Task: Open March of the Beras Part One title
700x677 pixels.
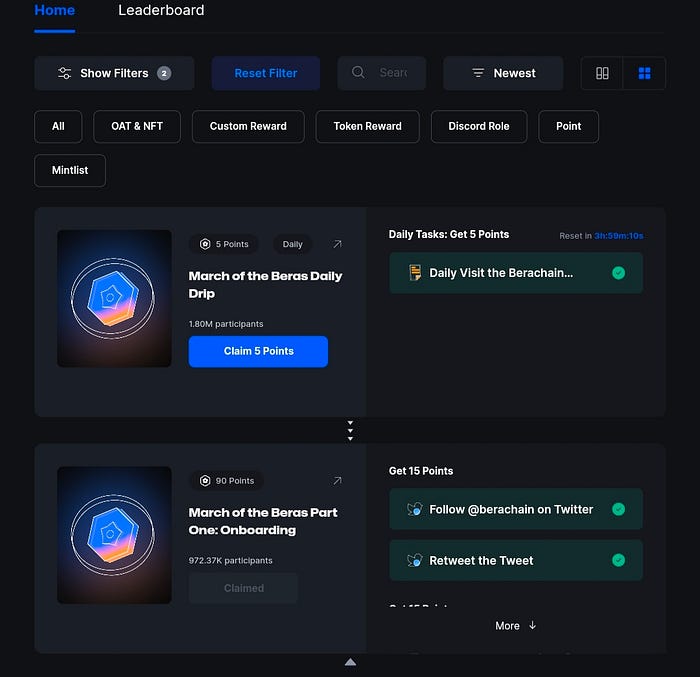Action: pos(263,521)
